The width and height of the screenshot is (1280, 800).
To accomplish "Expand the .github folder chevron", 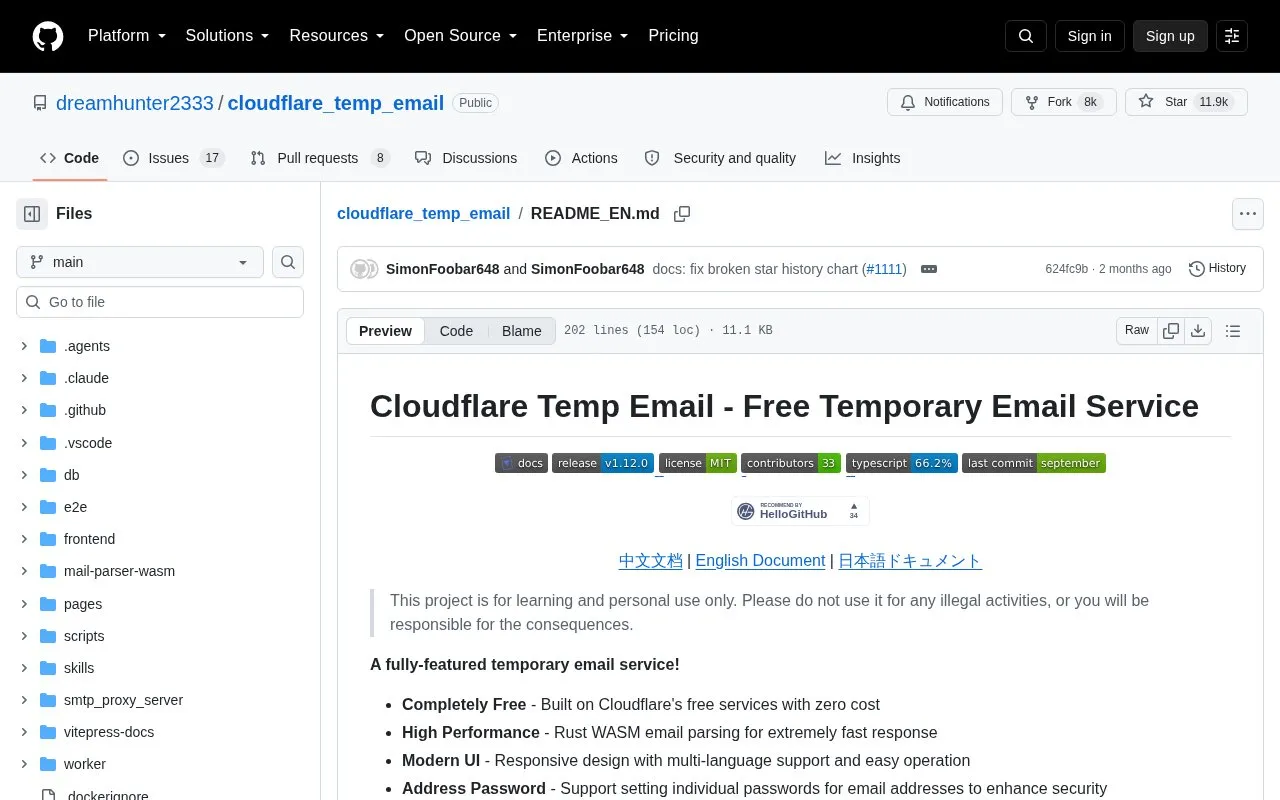I will click(24, 410).
